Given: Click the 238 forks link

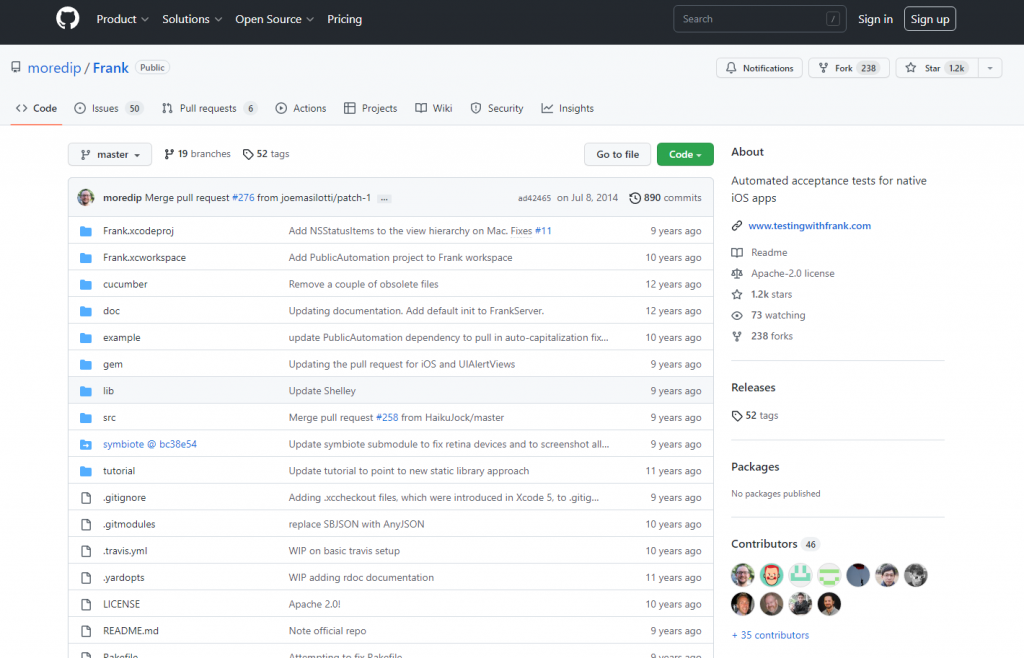Looking at the screenshot, I should point(771,336).
